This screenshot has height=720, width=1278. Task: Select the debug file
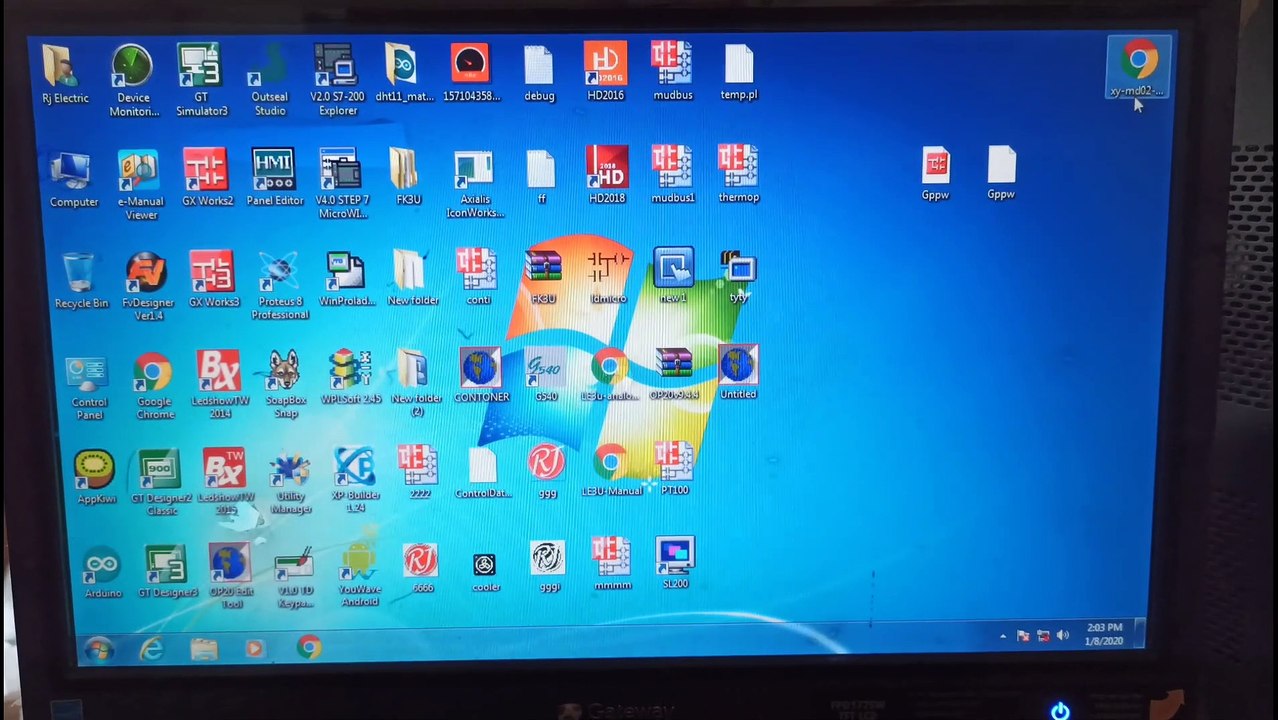[x=539, y=73]
